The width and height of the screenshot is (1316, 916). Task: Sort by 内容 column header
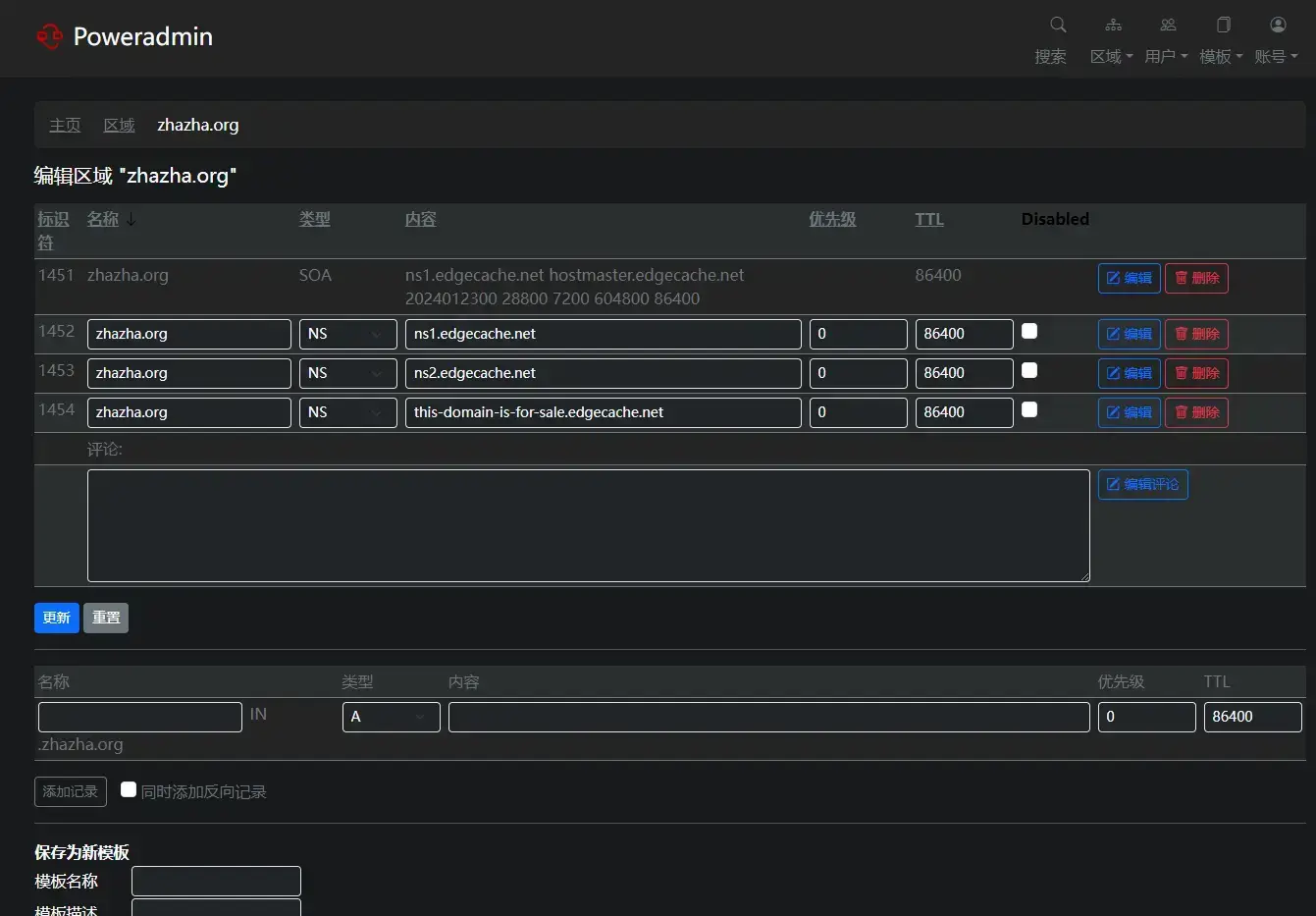click(x=421, y=219)
